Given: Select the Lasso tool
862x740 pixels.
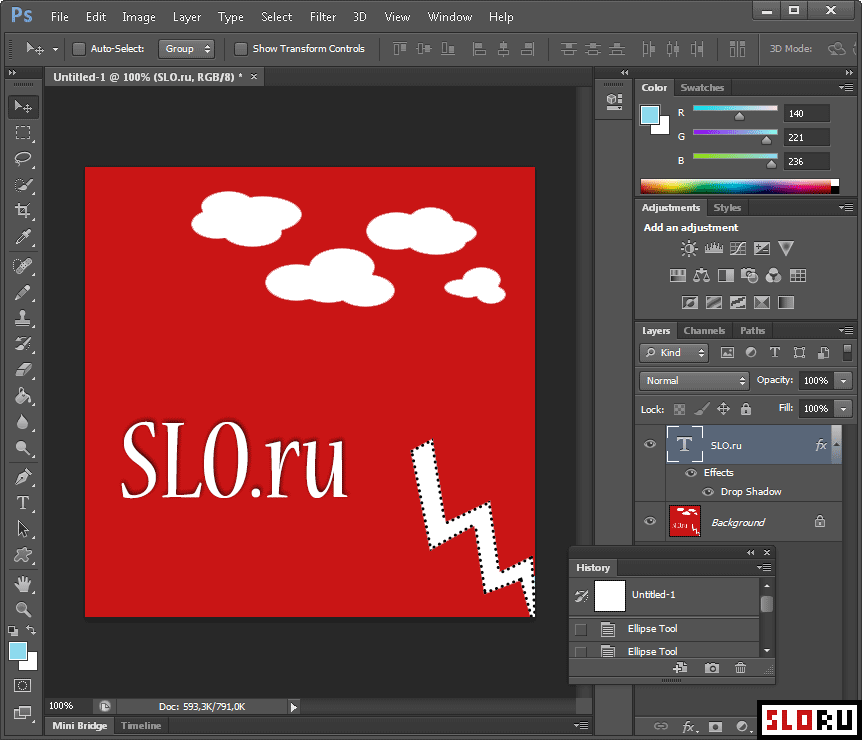Looking at the screenshot, I should 23,159.
